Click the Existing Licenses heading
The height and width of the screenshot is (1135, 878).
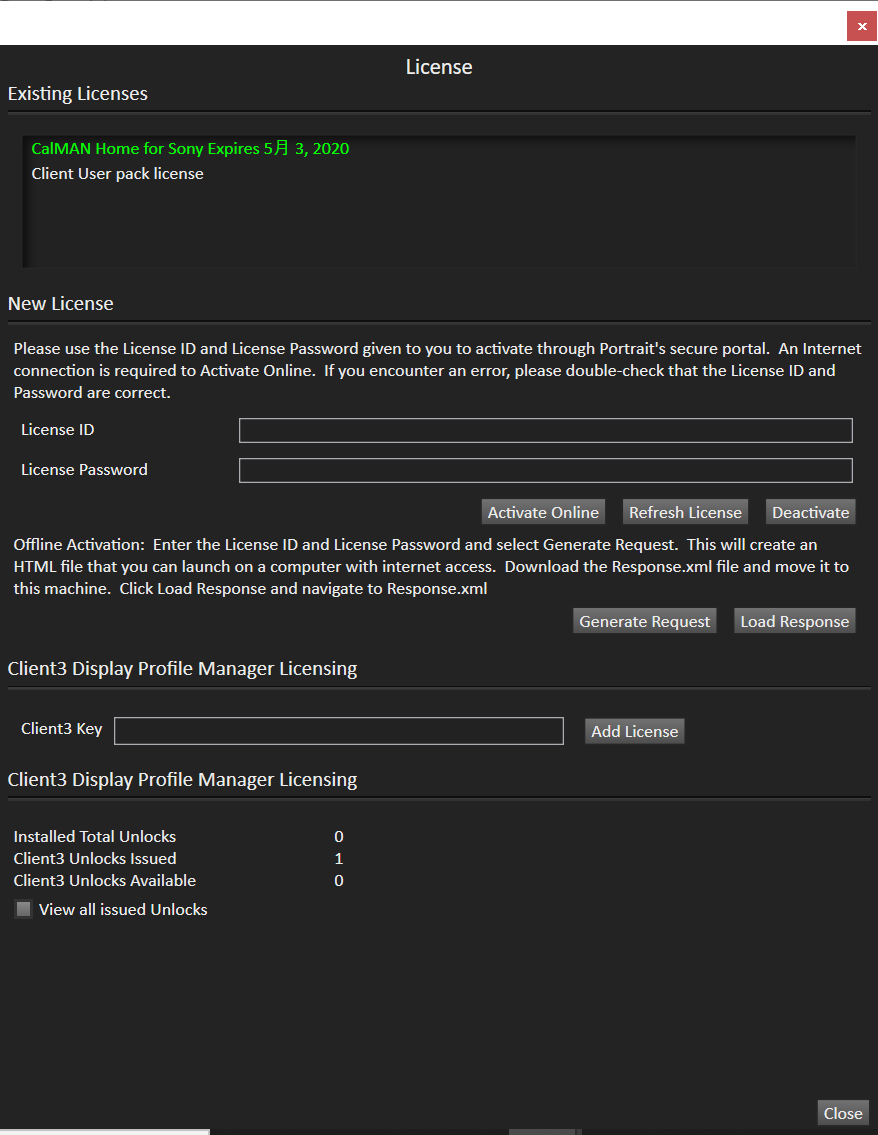pyautogui.click(x=77, y=94)
